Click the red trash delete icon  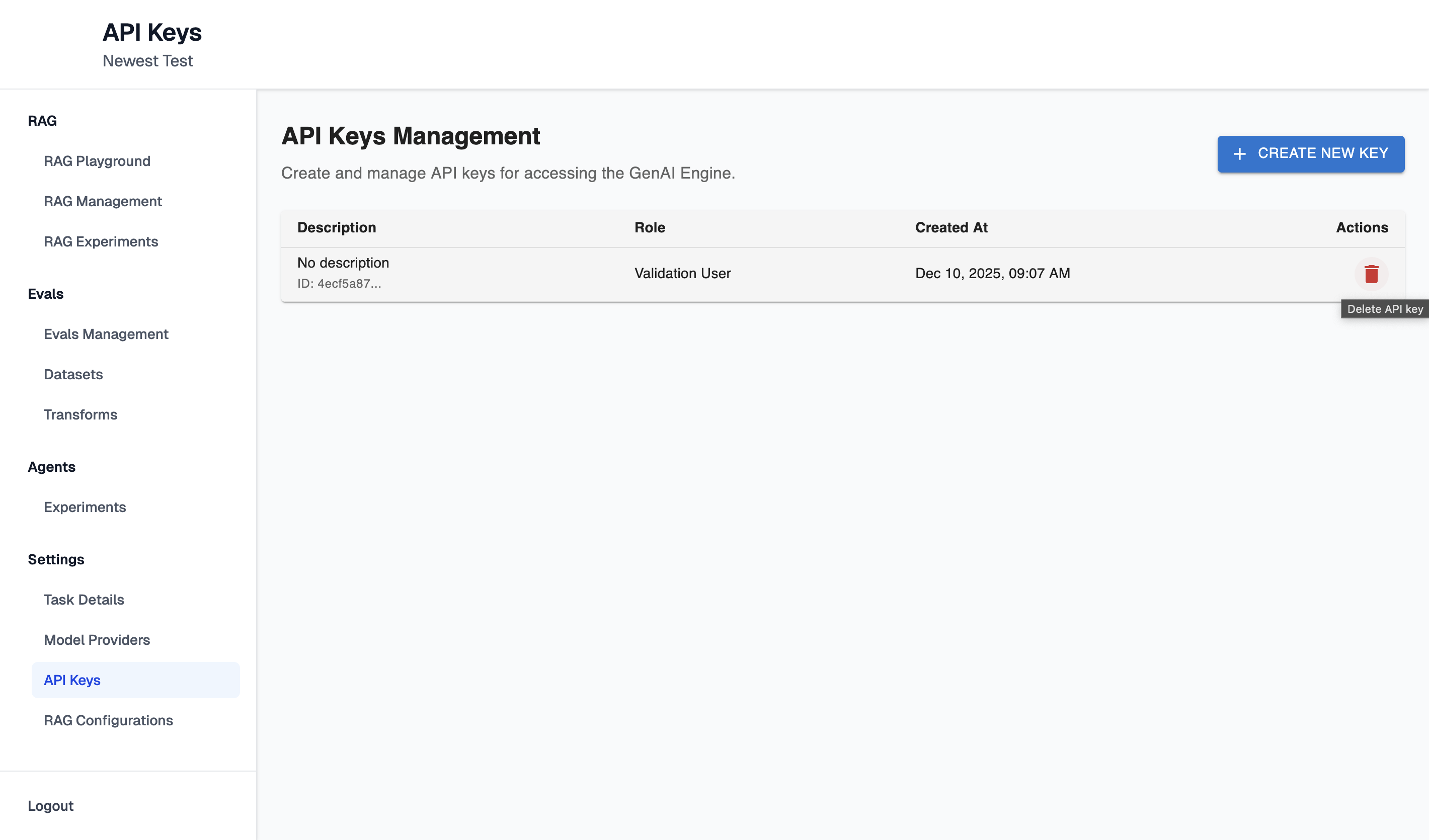click(1371, 274)
